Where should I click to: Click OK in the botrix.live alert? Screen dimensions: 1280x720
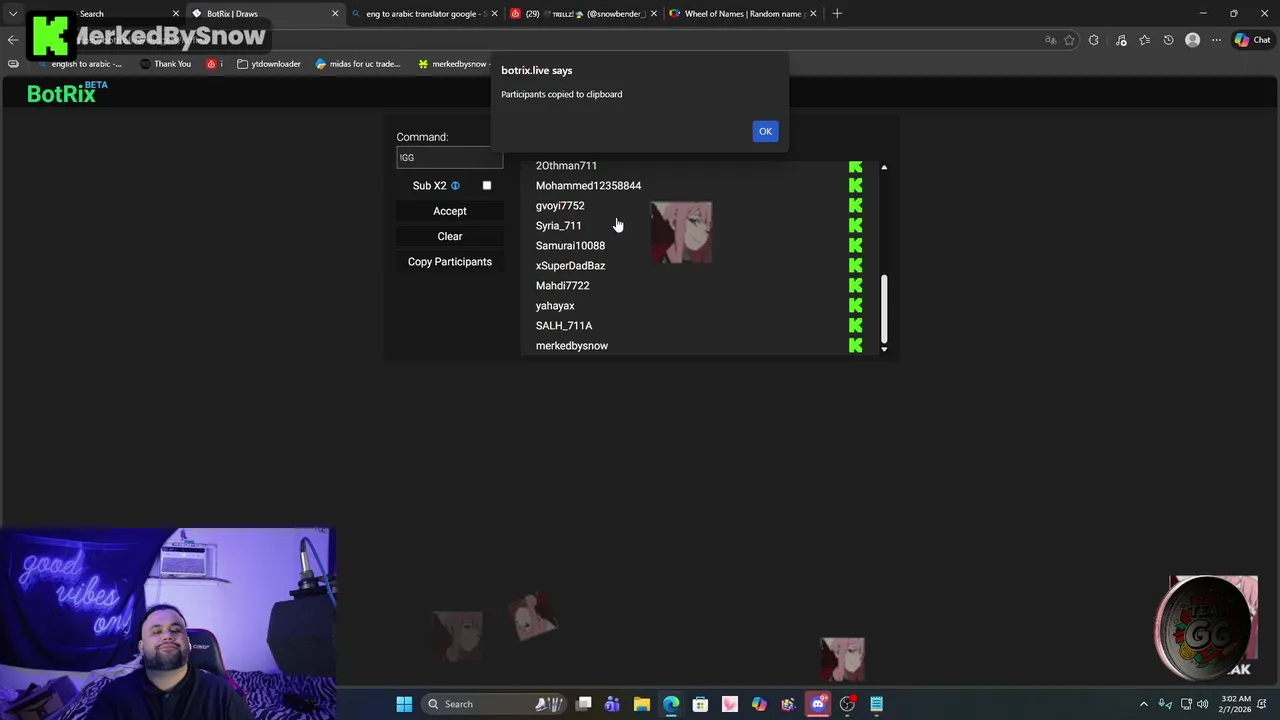click(x=765, y=131)
